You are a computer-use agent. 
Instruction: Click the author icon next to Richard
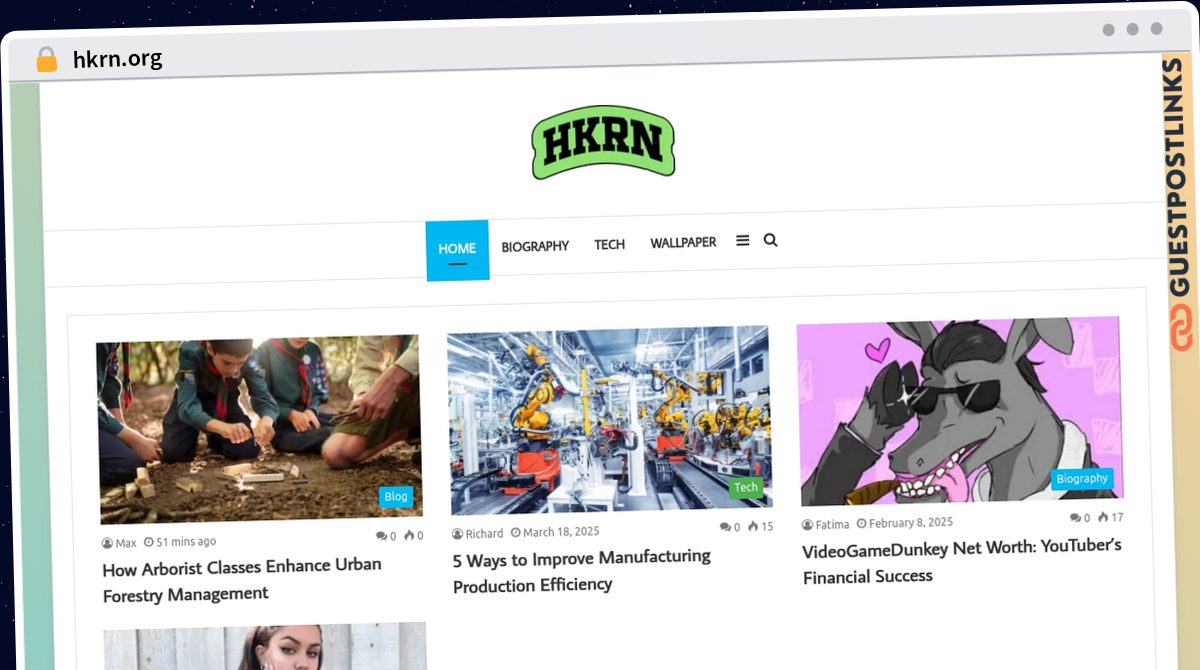[x=457, y=534]
